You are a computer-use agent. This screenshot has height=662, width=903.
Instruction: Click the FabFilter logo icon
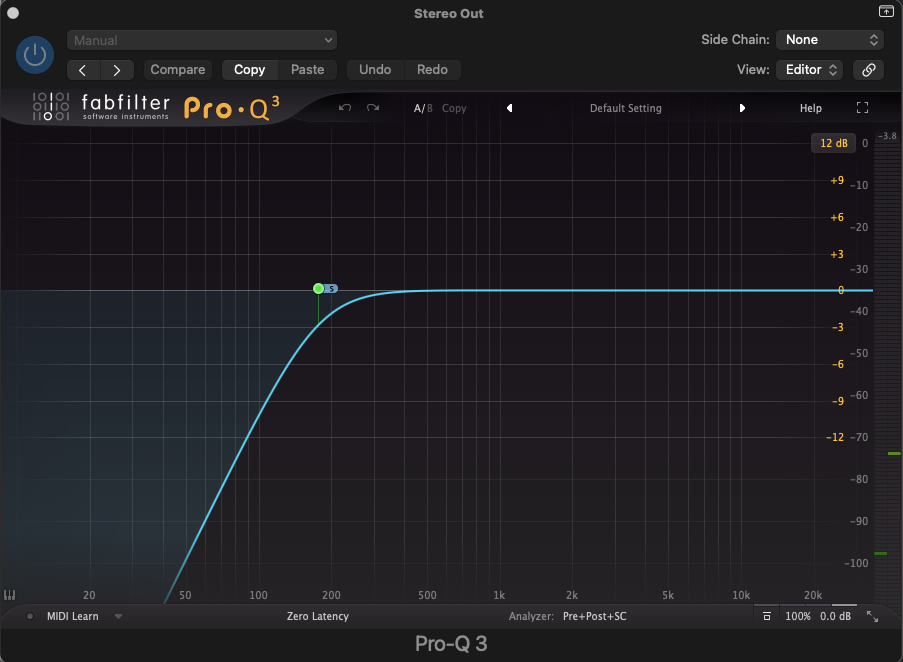[51, 106]
